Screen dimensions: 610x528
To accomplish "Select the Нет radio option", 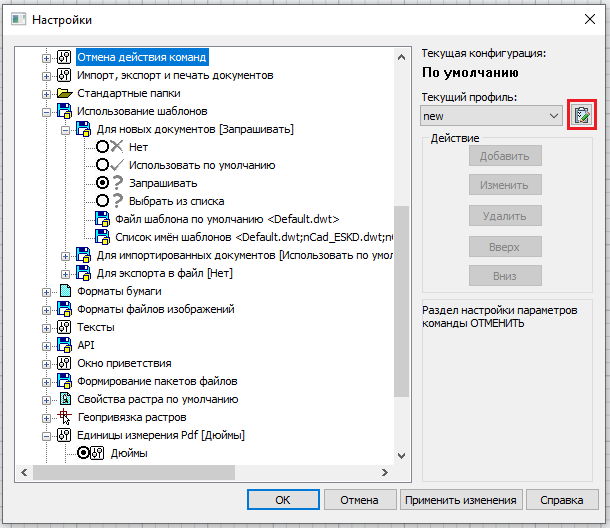I will [x=103, y=147].
